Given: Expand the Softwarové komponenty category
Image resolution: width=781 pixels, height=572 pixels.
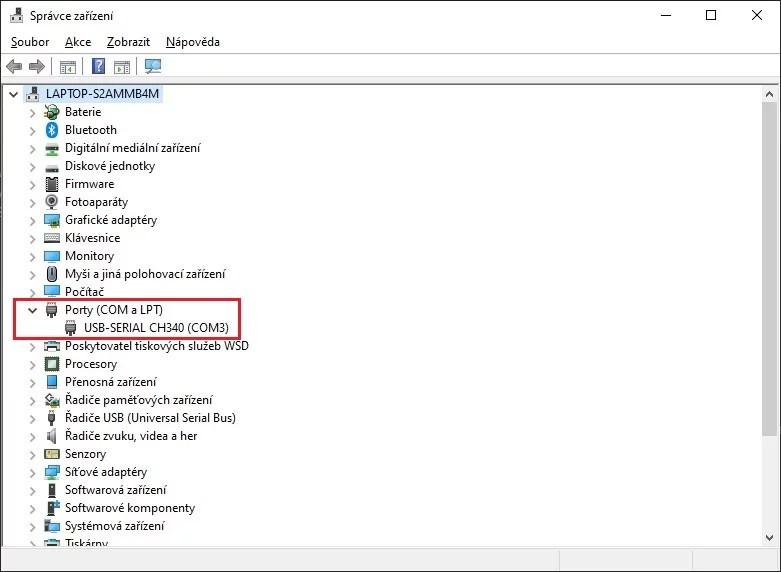Looking at the screenshot, I should 33,508.
